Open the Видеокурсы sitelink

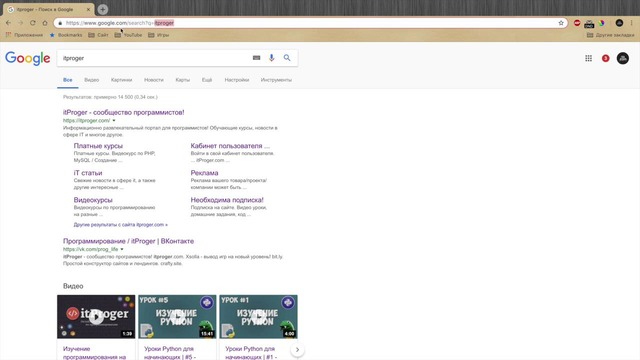click(x=93, y=200)
